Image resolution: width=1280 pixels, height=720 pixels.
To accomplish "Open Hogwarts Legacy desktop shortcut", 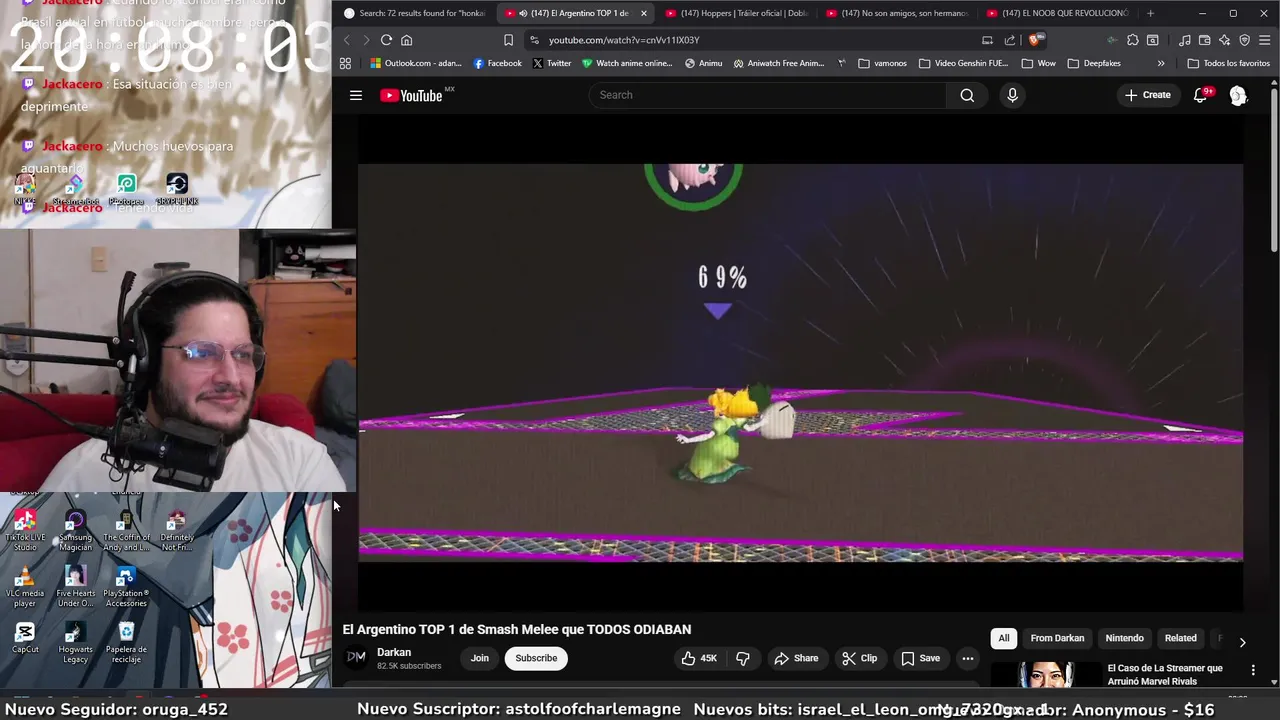I will [x=75, y=642].
